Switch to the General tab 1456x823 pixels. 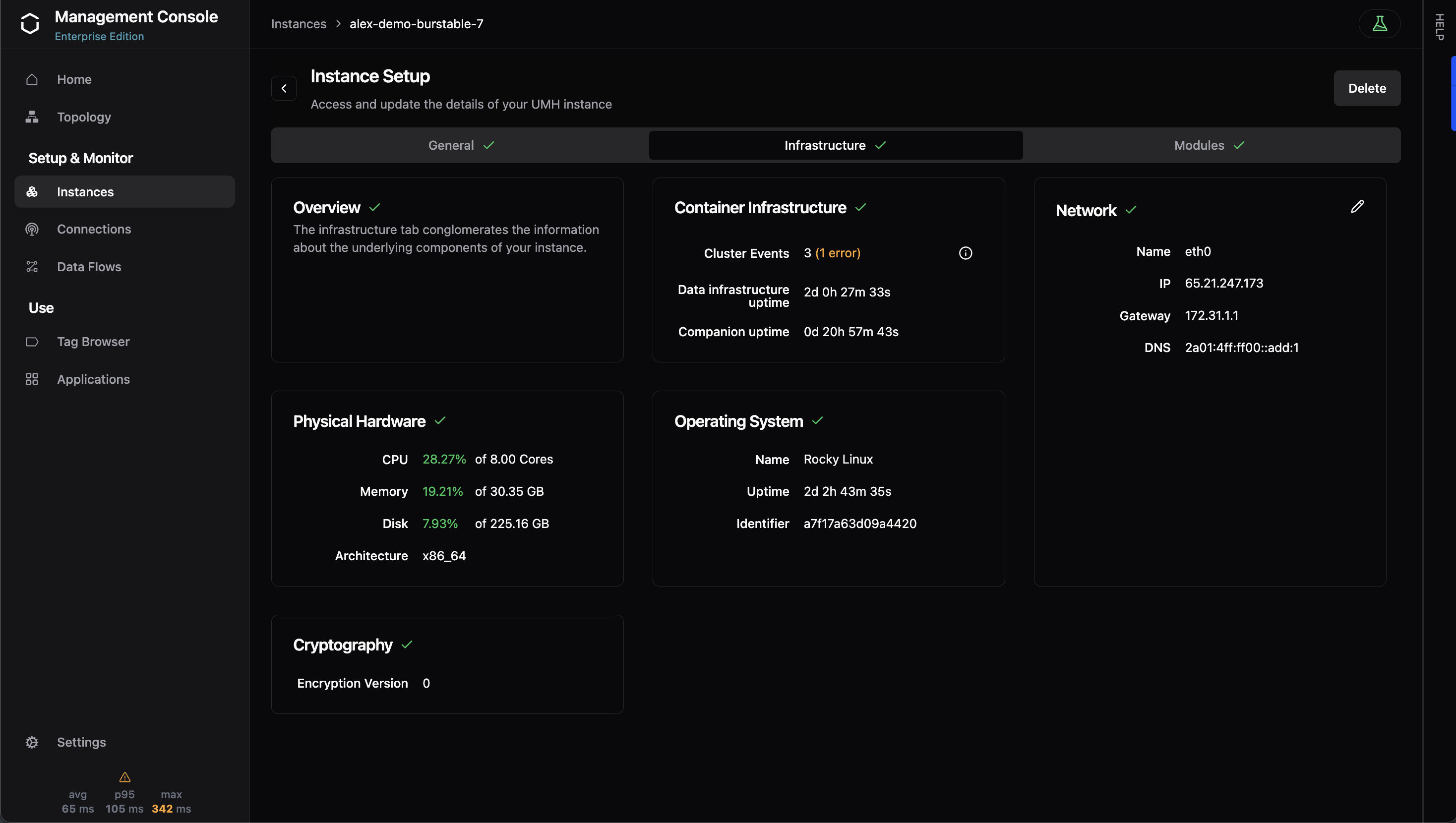(460, 145)
